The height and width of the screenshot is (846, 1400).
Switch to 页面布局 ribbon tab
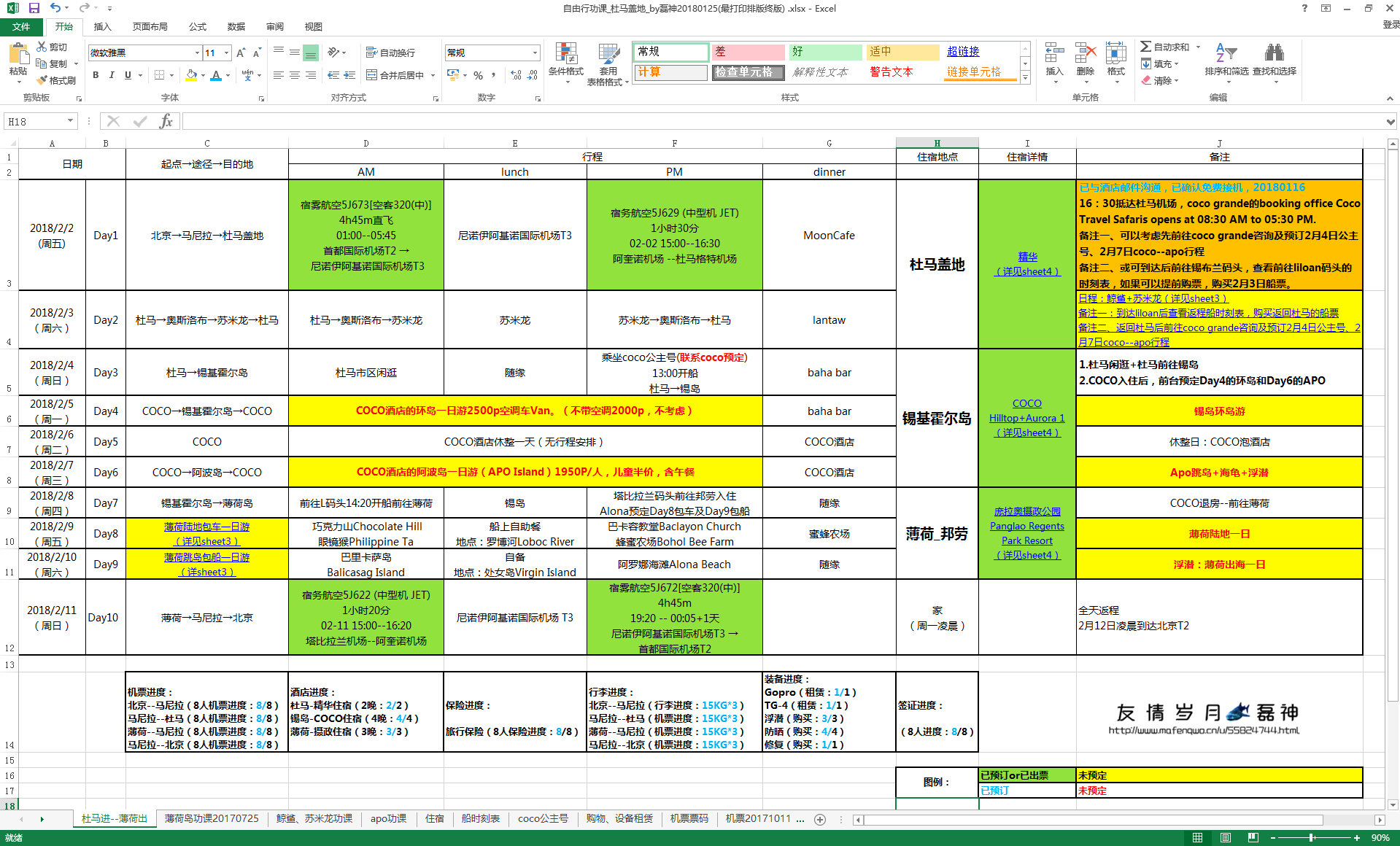[x=150, y=26]
